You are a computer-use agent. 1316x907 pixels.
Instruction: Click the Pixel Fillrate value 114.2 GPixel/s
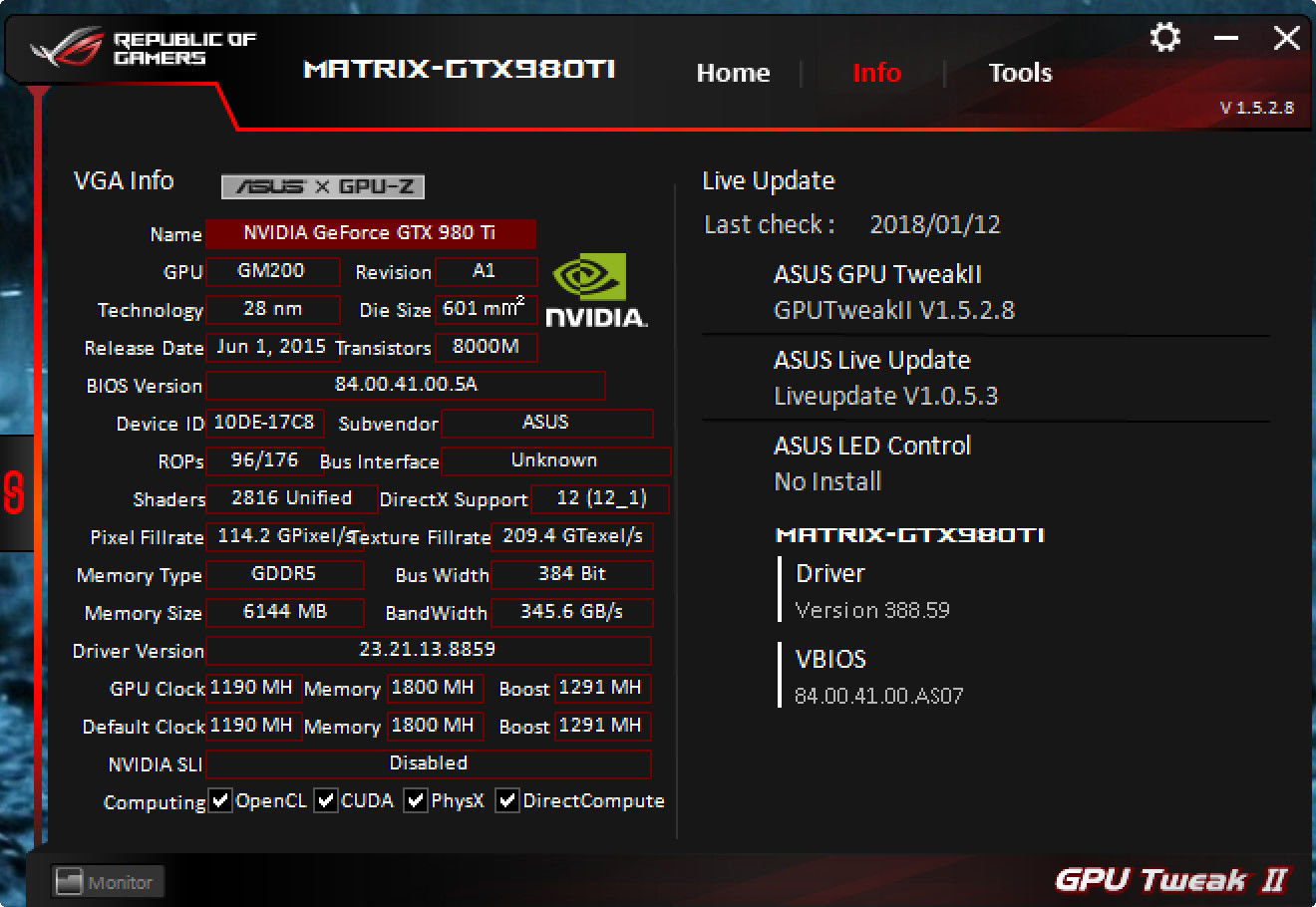coord(285,536)
